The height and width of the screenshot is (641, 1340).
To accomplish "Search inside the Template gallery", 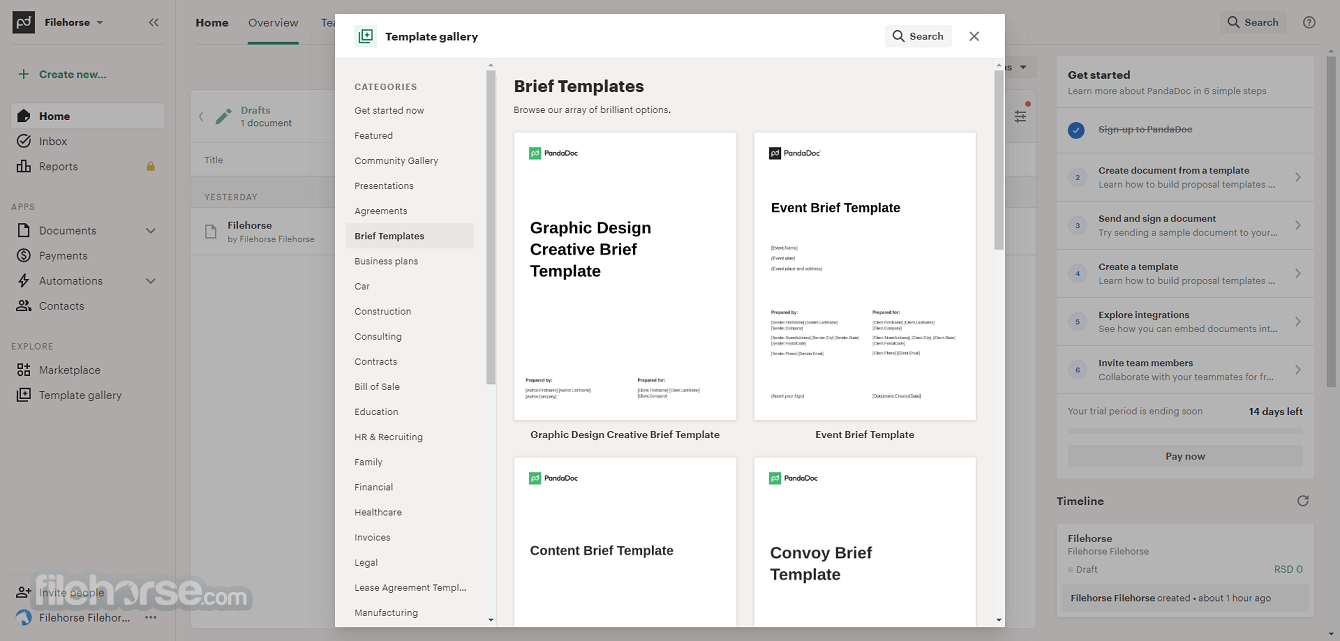I will 918,36.
